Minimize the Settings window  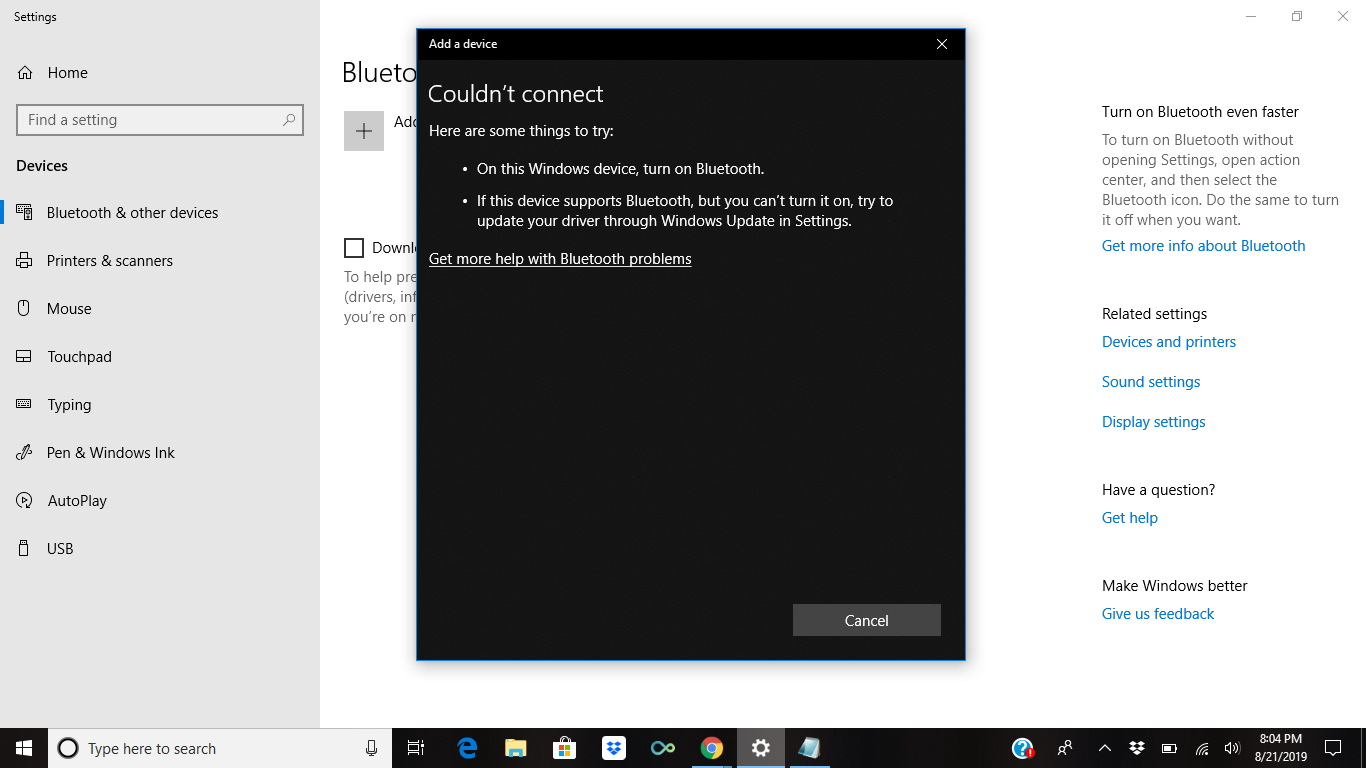click(1251, 16)
